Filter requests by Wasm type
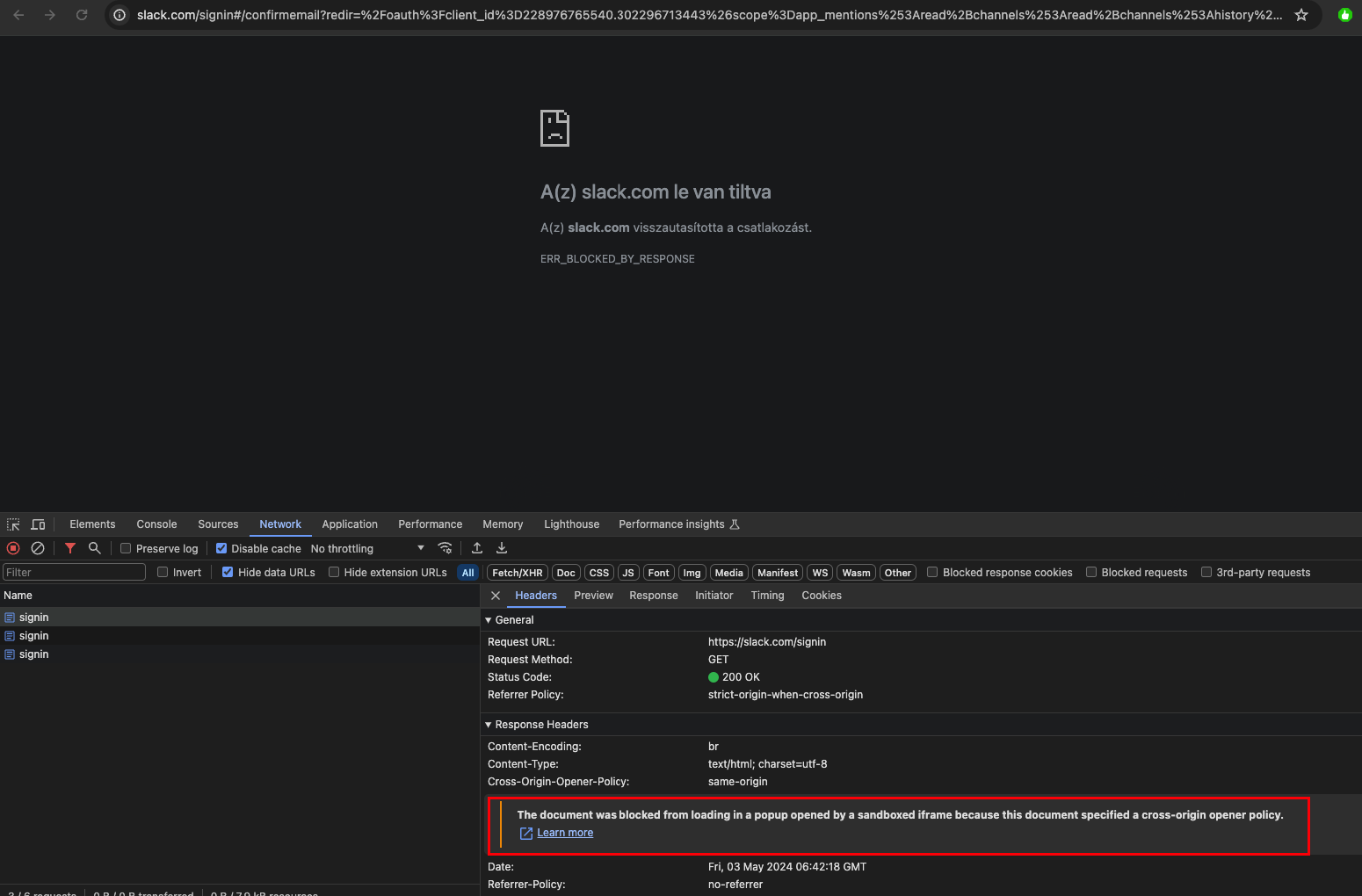Screen dimensions: 1362x896 pyautogui.click(x=856, y=573)
